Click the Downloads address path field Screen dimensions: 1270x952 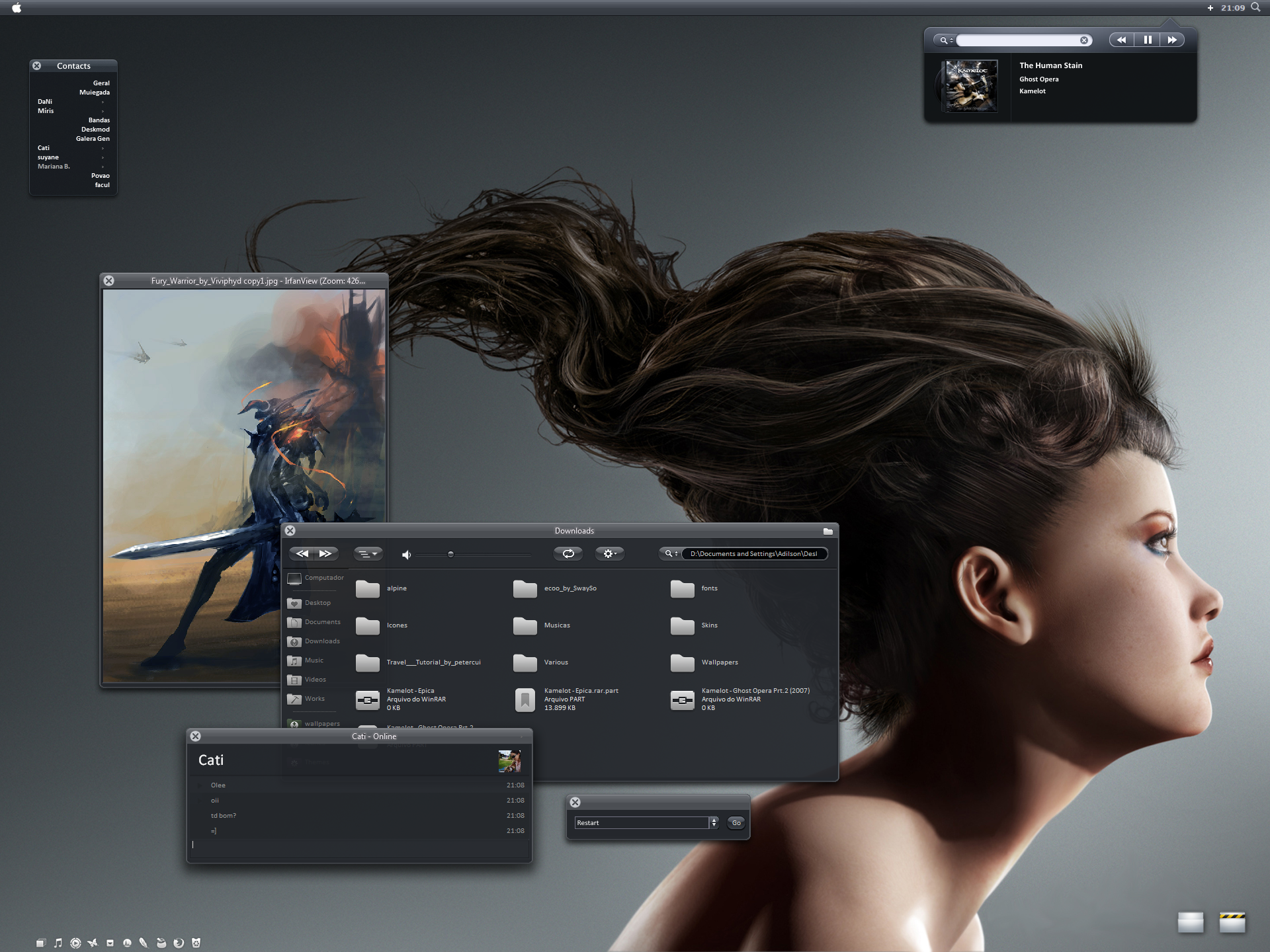pyautogui.click(x=754, y=553)
